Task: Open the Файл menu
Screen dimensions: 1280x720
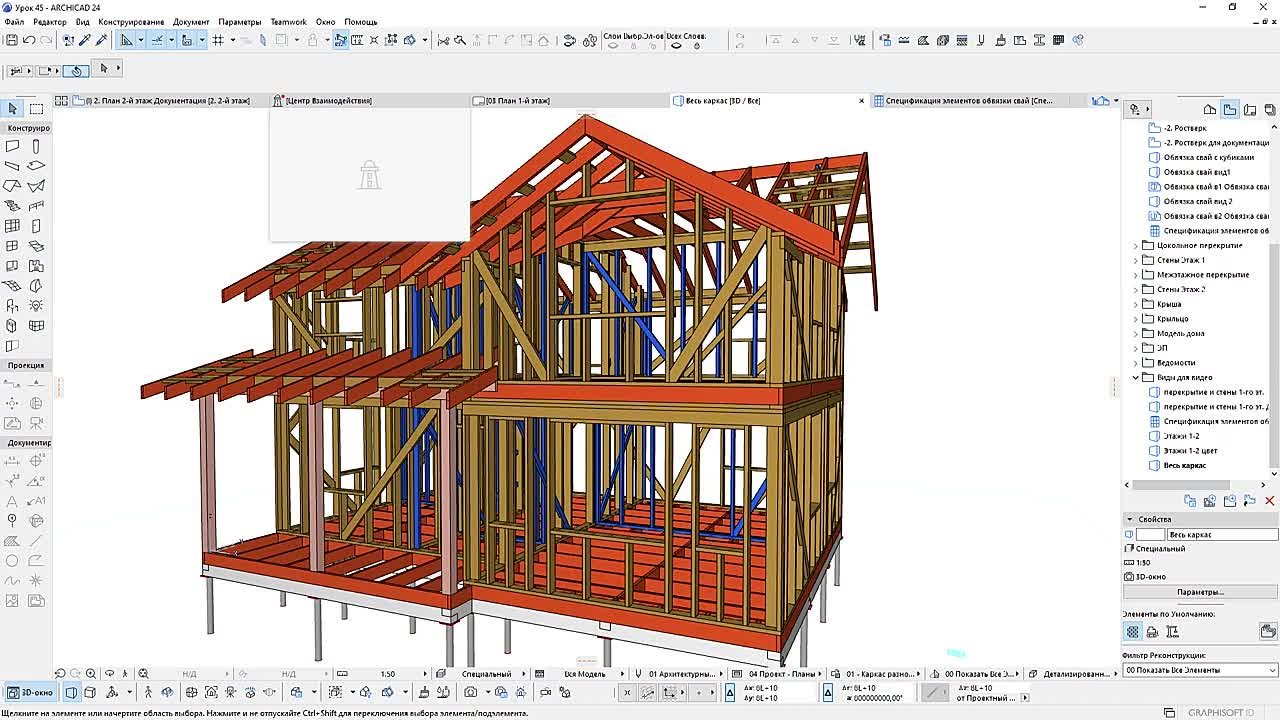Action: (x=14, y=22)
